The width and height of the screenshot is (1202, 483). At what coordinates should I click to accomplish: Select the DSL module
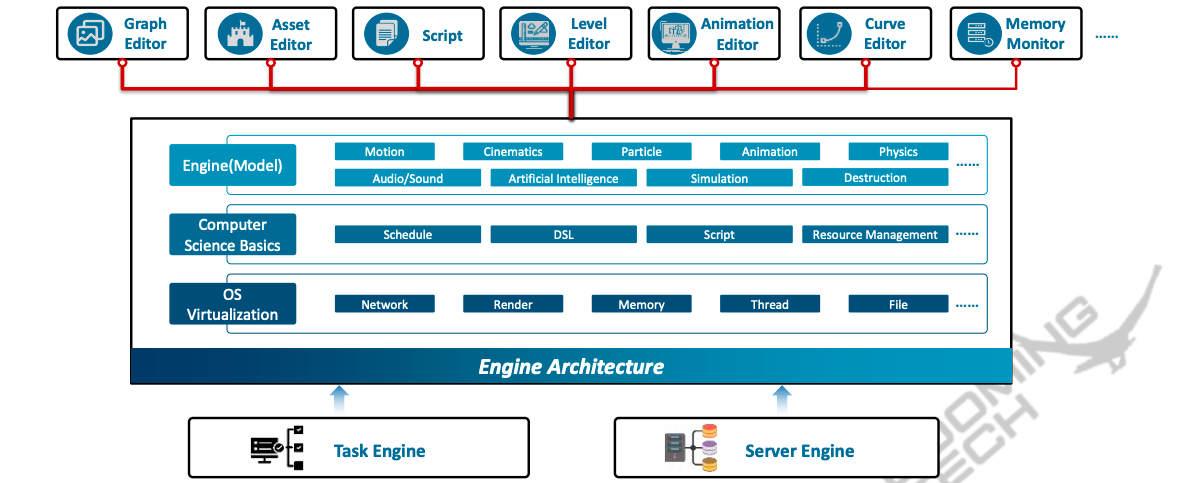[x=564, y=235]
